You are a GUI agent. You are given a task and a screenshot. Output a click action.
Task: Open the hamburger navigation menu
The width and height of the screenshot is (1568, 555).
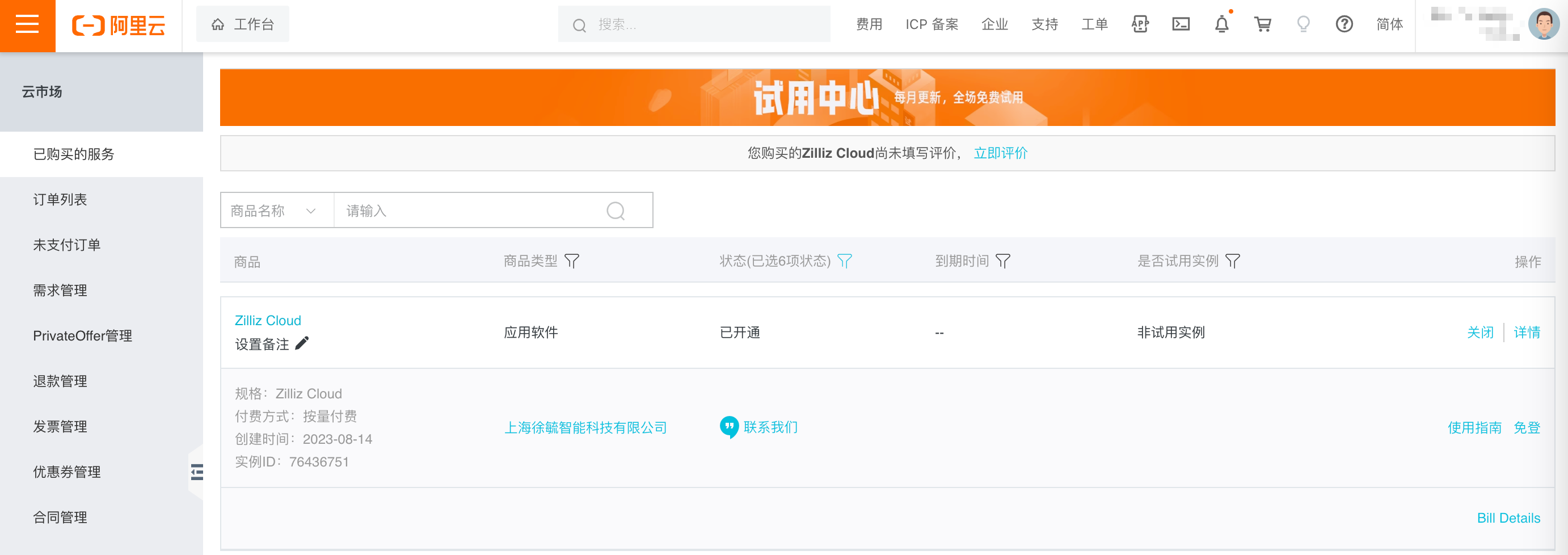27,24
